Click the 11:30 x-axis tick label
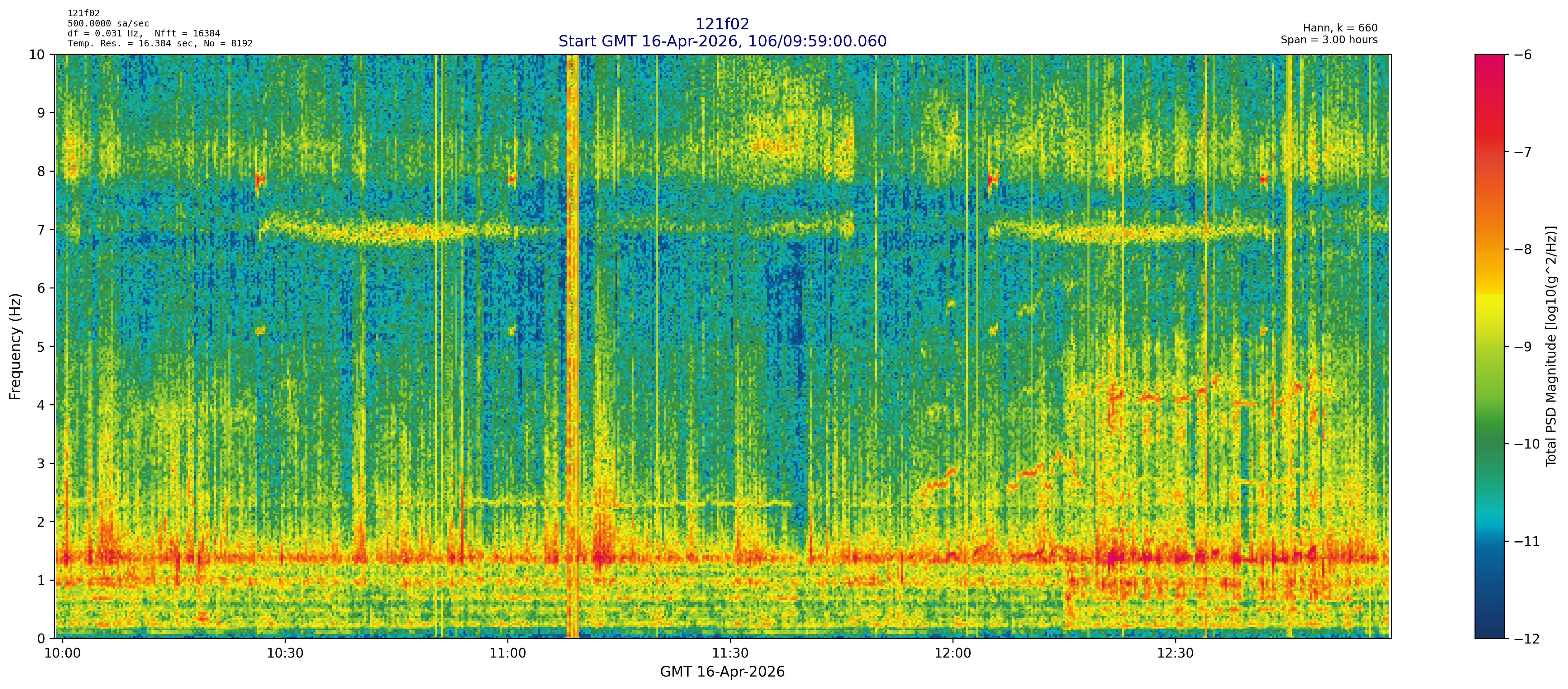 pyautogui.click(x=730, y=654)
